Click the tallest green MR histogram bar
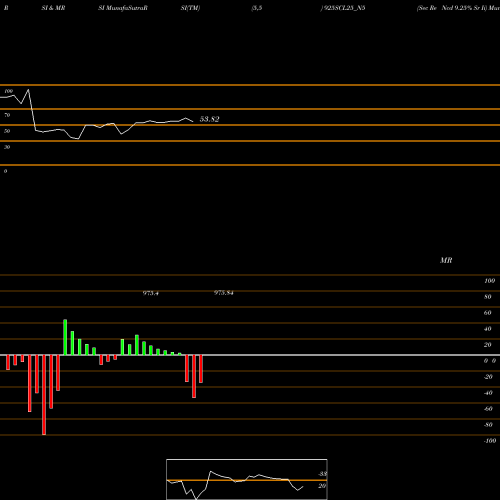500x500 pixels. click(x=65, y=337)
